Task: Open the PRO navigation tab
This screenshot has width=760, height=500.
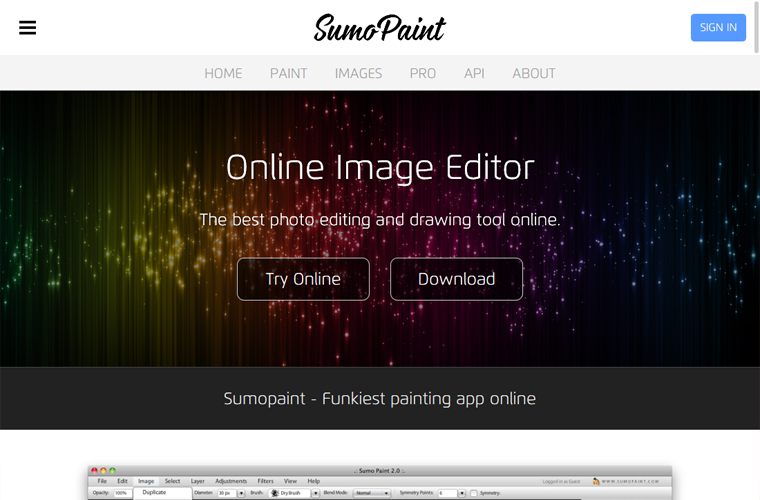Action: pos(423,73)
